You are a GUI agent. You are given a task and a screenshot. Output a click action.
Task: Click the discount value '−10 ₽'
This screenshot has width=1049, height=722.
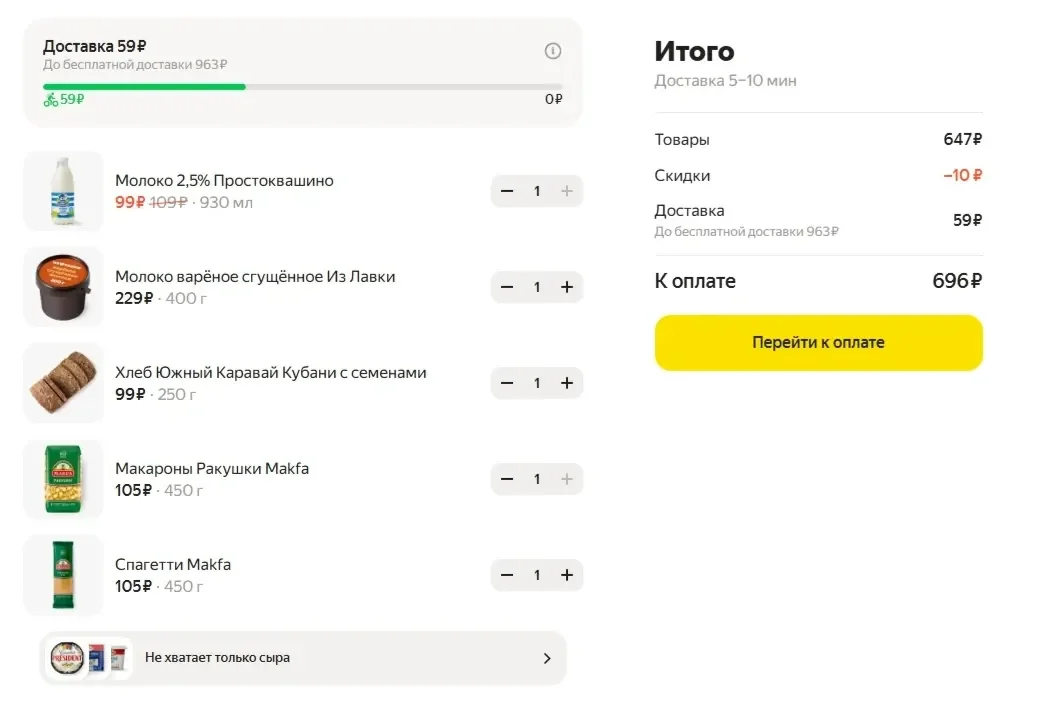coord(963,175)
